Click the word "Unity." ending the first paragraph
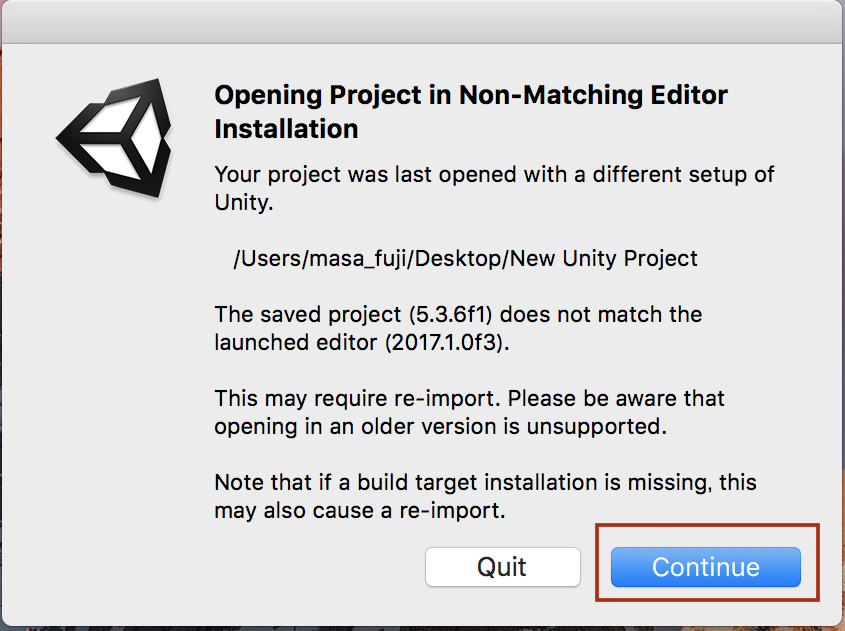Image resolution: width=845 pixels, height=631 pixels. coord(244,203)
